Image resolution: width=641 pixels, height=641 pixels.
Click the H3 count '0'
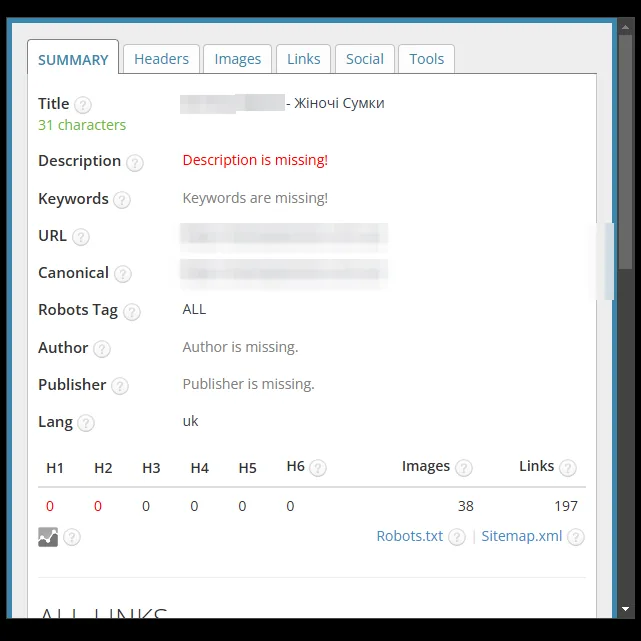[146, 506]
